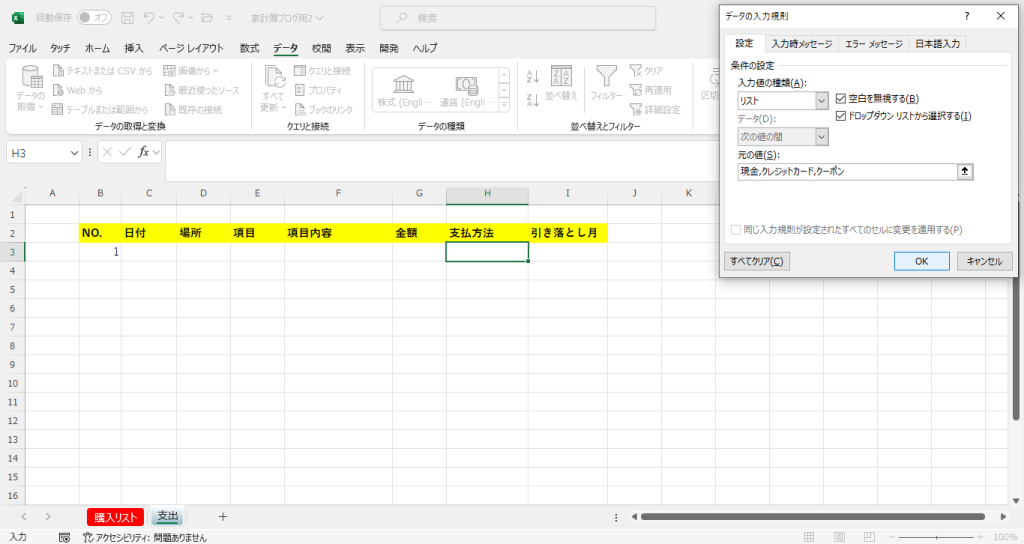Select the 購入リスト sheet tab
The height and width of the screenshot is (544, 1024).
click(115, 517)
